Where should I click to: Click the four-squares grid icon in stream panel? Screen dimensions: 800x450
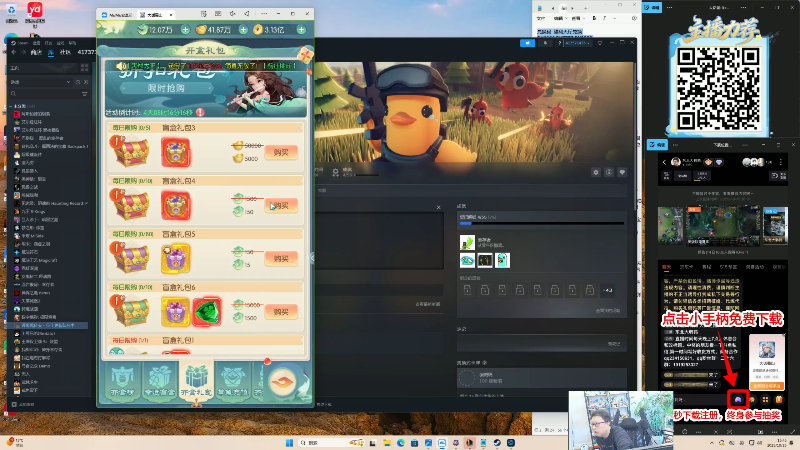pyautogui.click(x=765, y=399)
